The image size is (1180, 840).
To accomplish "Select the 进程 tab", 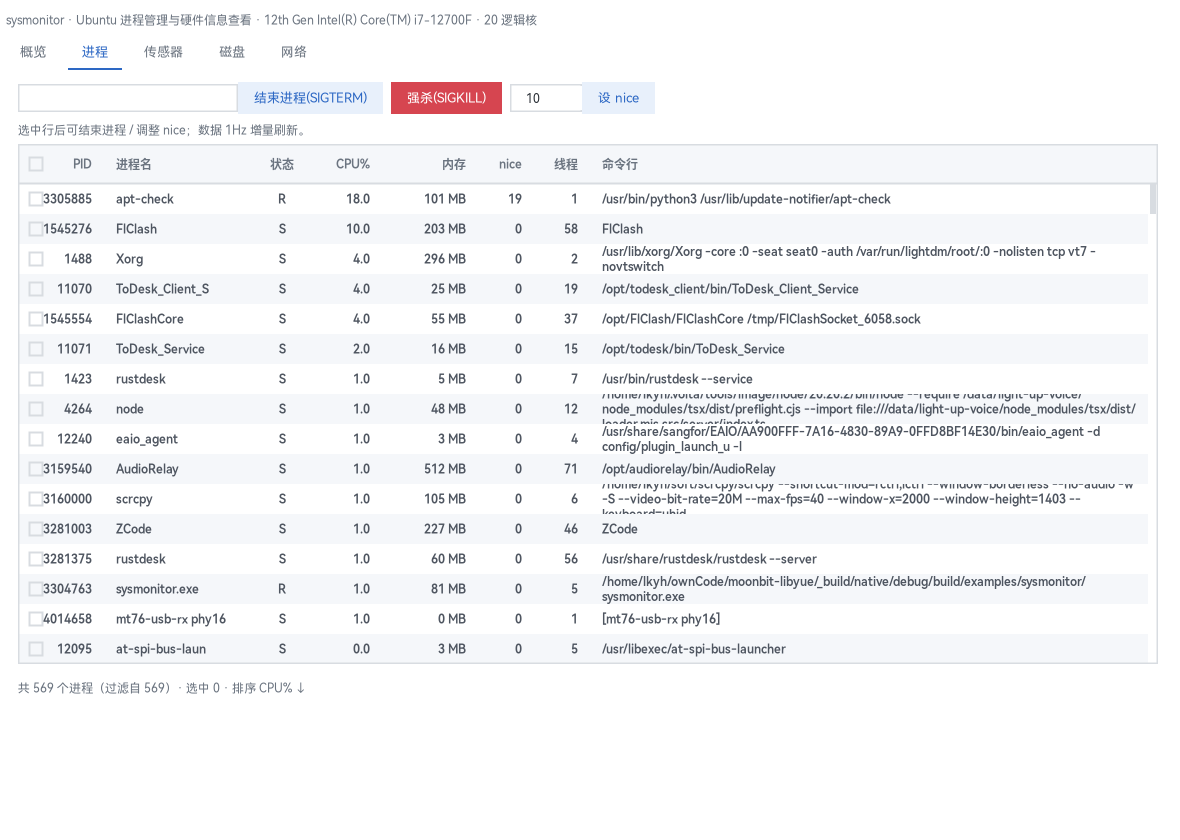I will pos(95,52).
